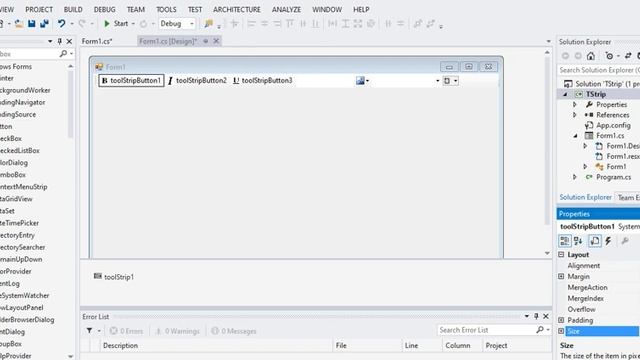Expand the Program.cs node

tap(575, 177)
